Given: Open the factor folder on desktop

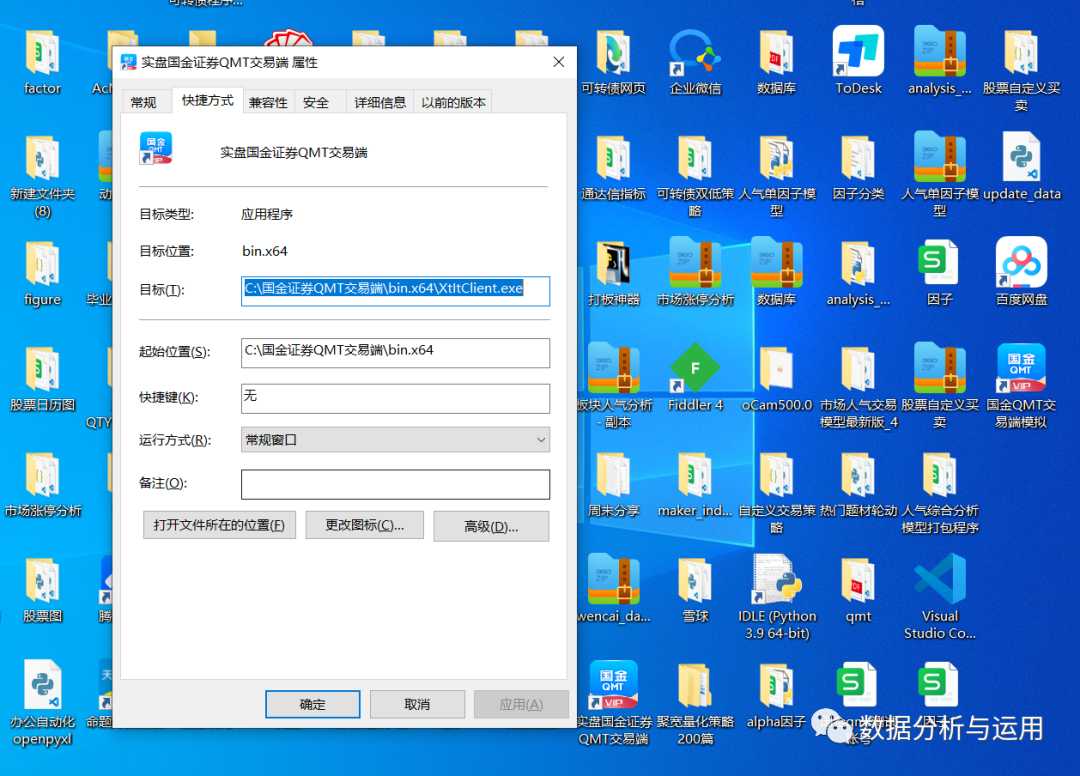Looking at the screenshot, I should coord(42,62).
